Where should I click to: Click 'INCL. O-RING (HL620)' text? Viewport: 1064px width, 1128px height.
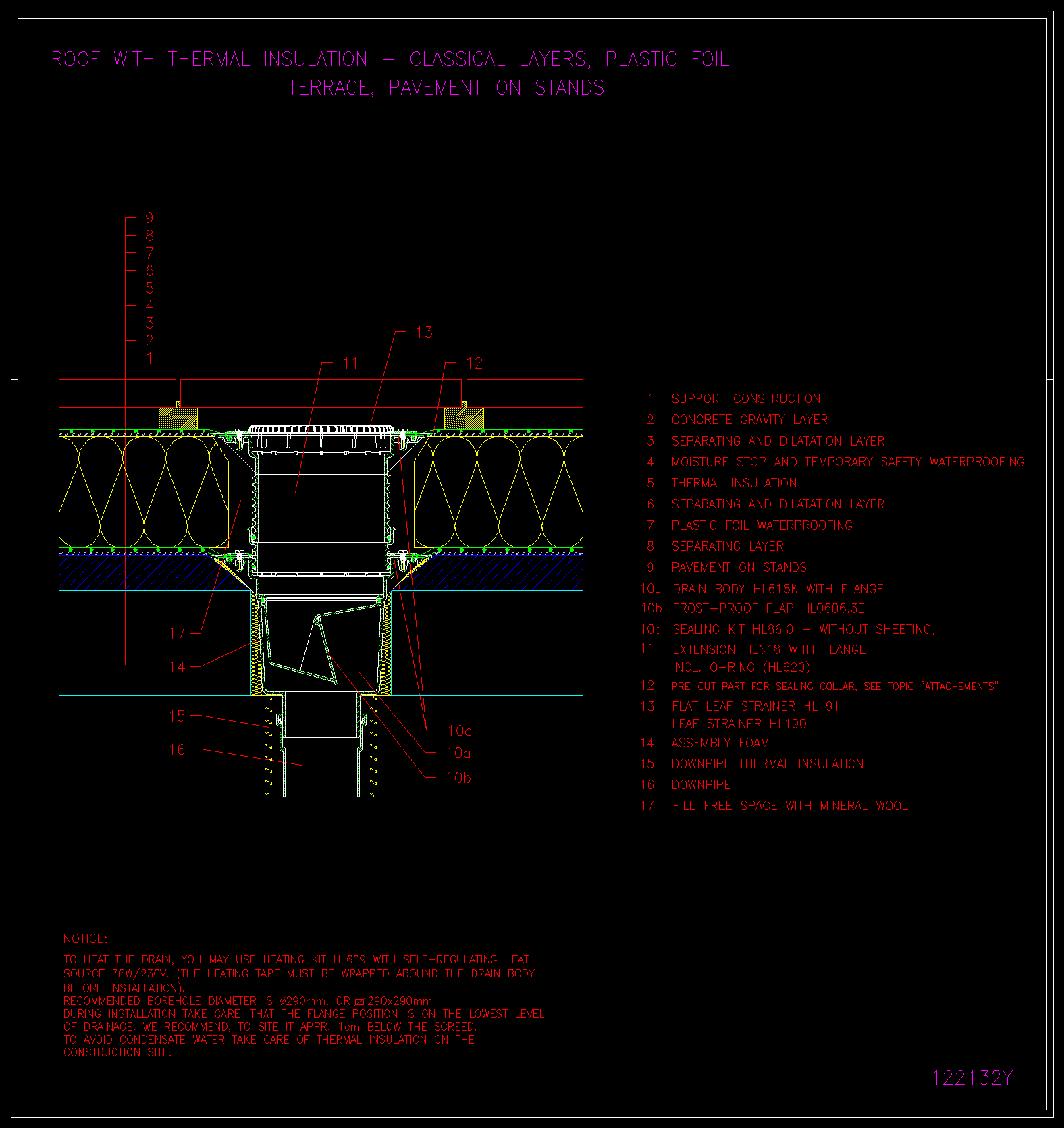point(741,668)
